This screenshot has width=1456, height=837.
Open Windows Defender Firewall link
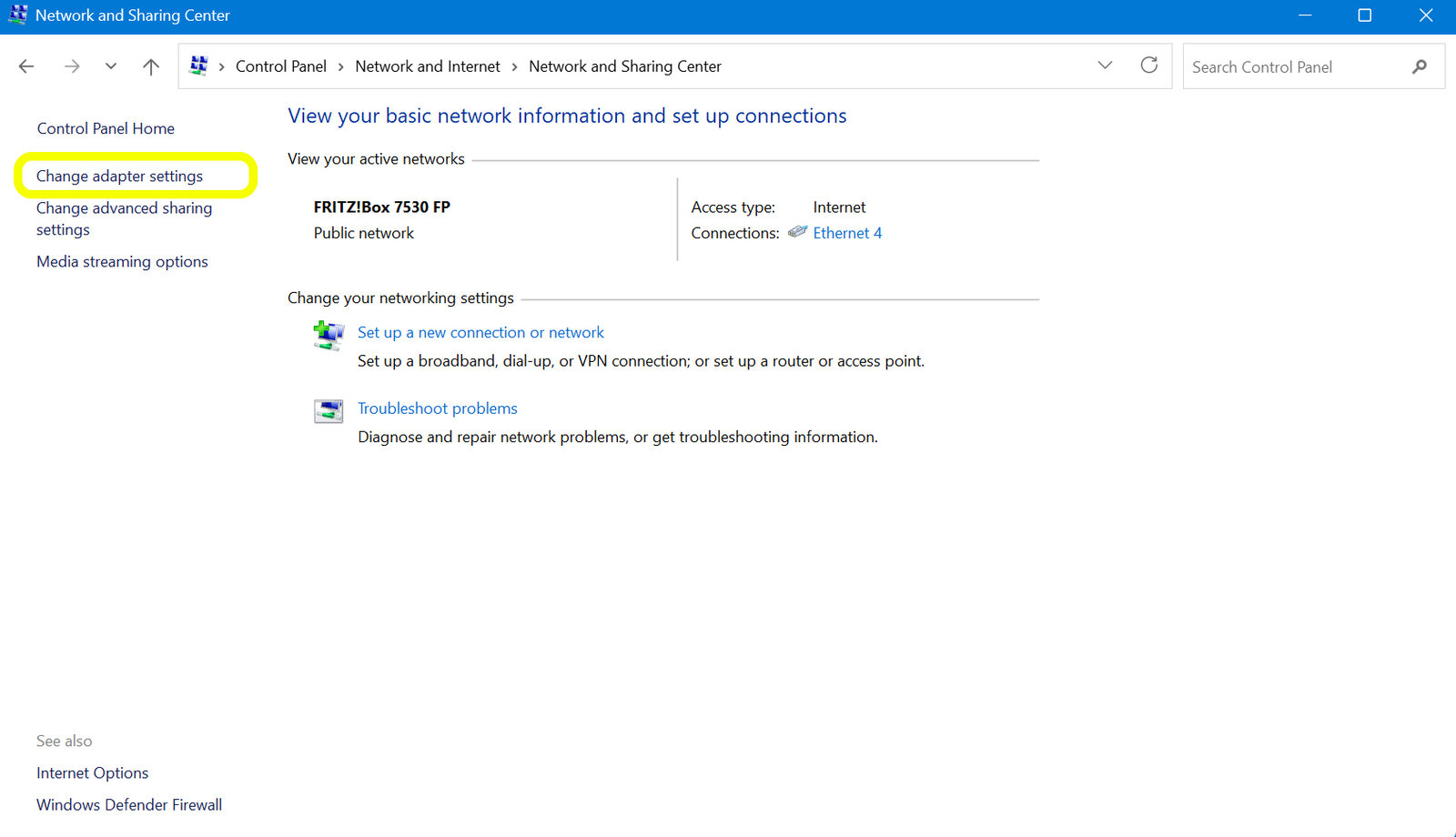(129, 804)
